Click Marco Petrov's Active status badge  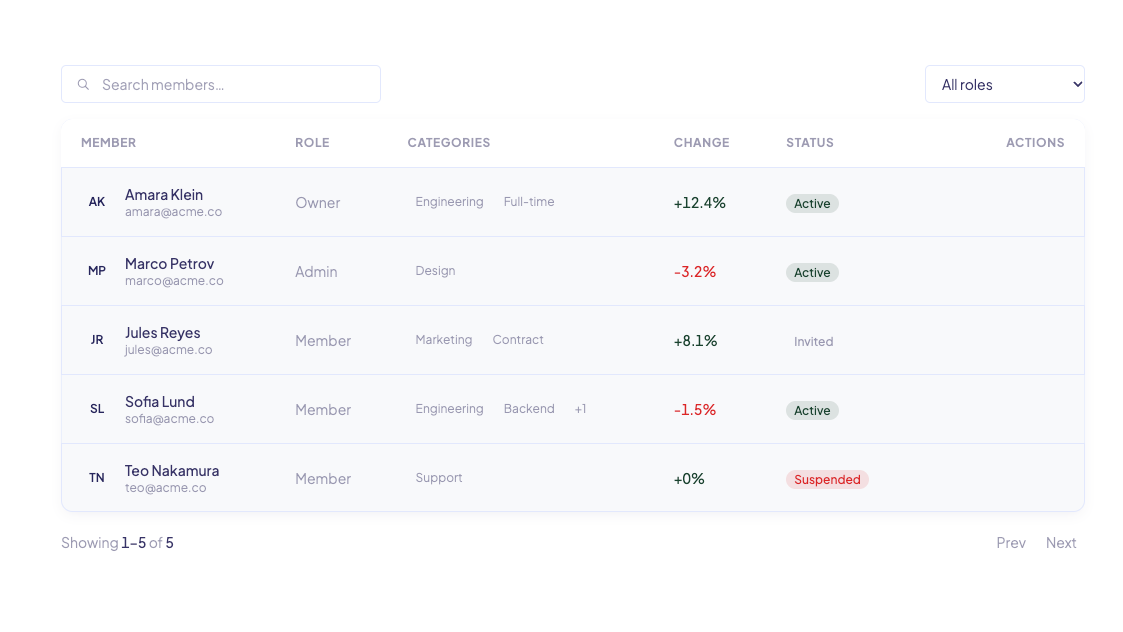812,272
